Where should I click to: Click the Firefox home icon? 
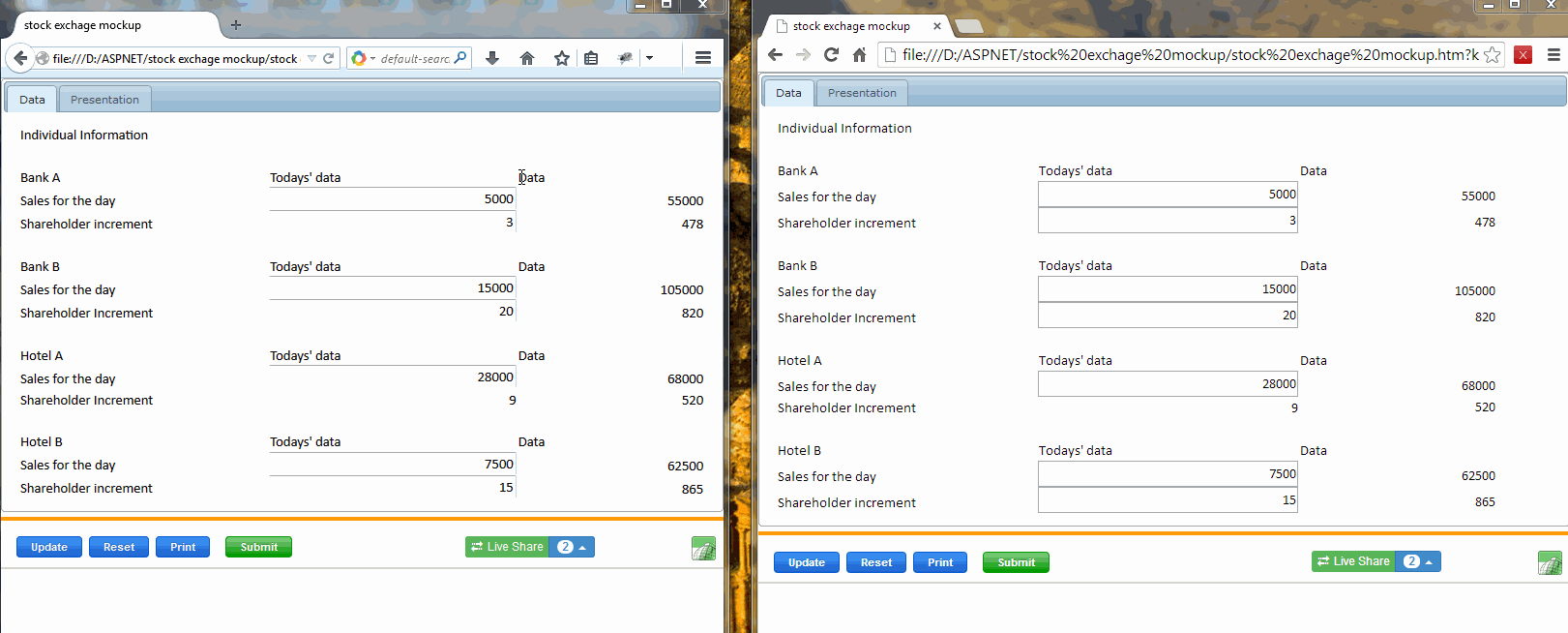pyautogui.click(x=527, y=58)
